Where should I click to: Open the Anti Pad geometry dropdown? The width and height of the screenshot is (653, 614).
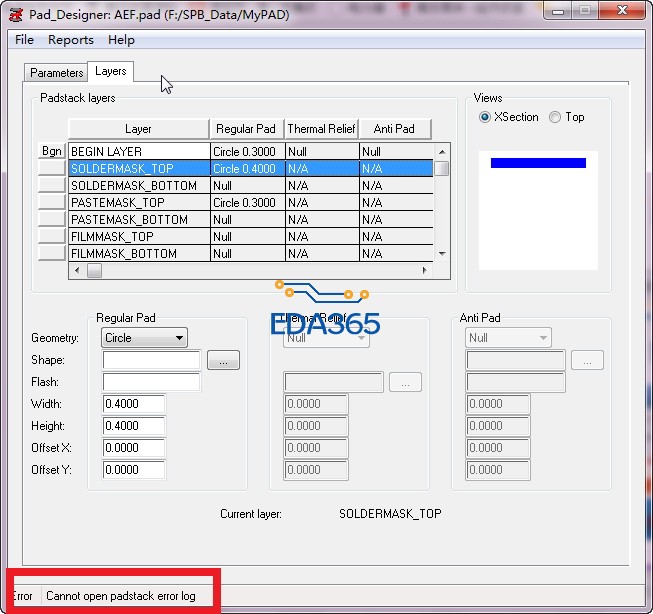coord(508,338)
